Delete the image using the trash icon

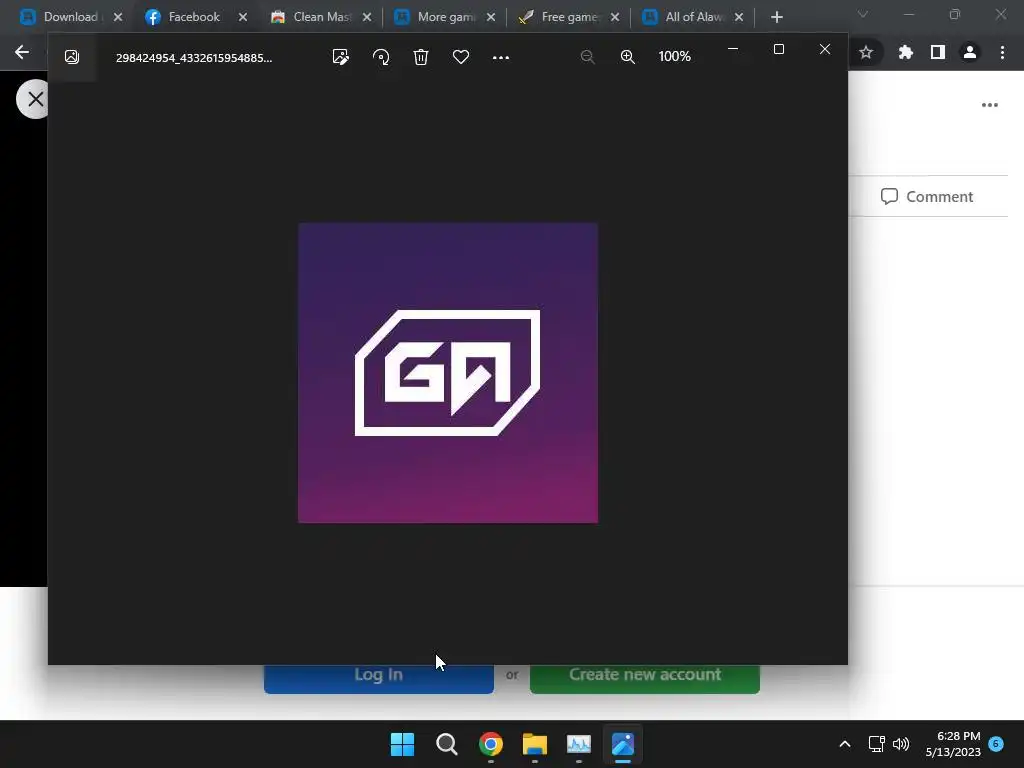[x=421, y=57]
